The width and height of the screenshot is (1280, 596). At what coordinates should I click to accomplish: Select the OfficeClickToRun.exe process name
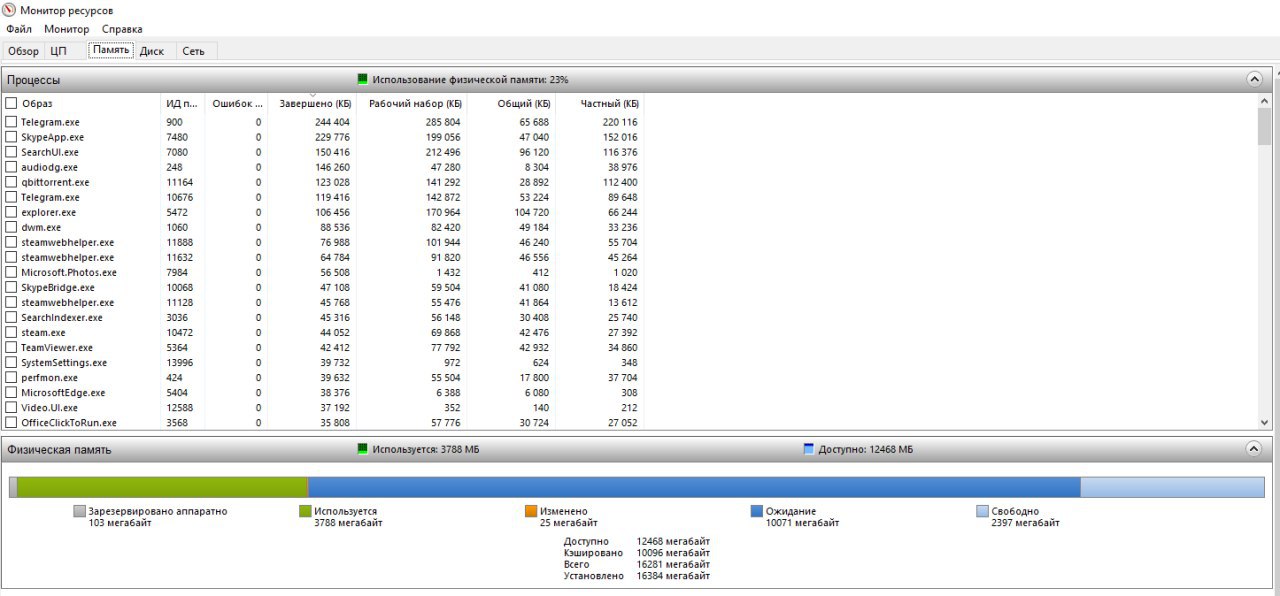(69, 423)
